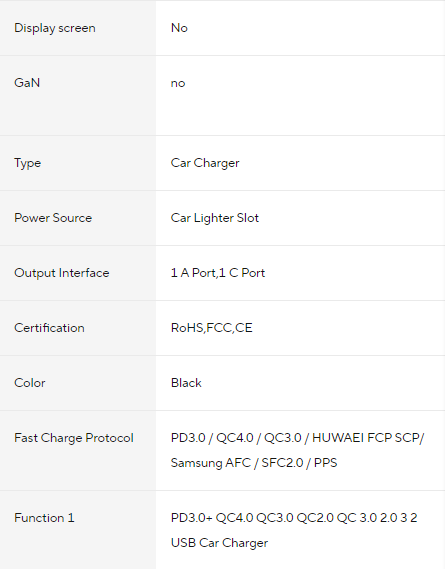445x569 pixels.
Task: Click the Samsung AFC / SFC2.0 / PPS text
Action: [254, 463]
